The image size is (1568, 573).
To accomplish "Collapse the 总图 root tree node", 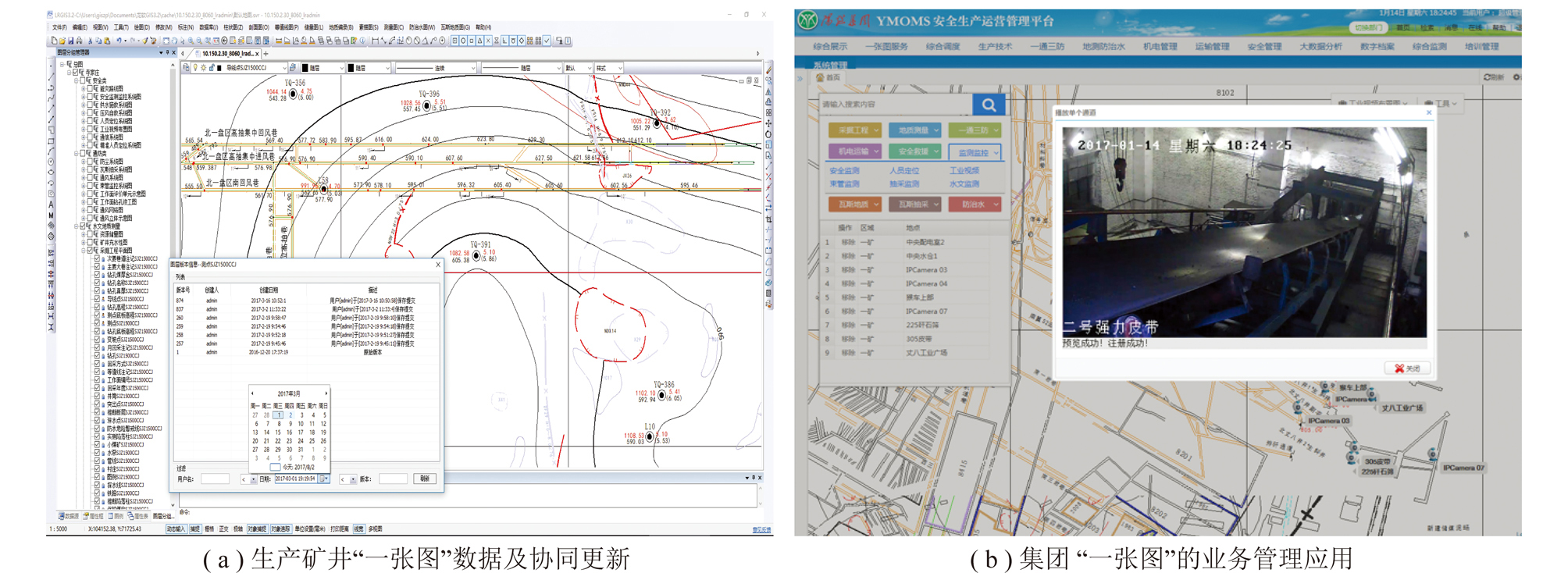I will coord(62,64).
